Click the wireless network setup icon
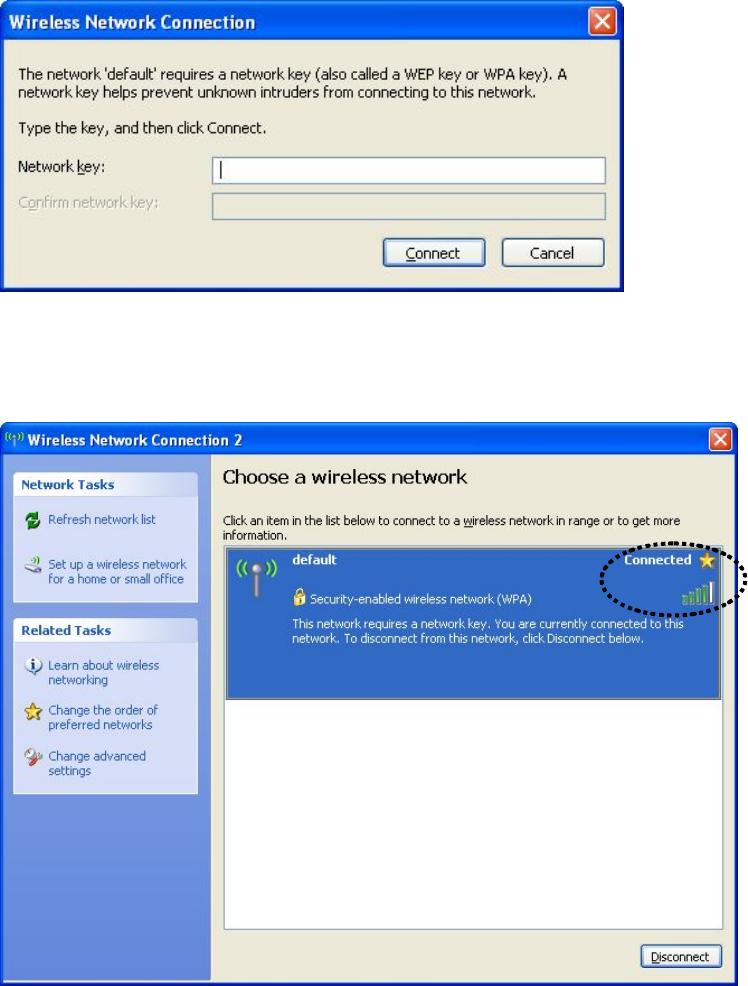Screen dimensions: 748x986 (33, 565)
